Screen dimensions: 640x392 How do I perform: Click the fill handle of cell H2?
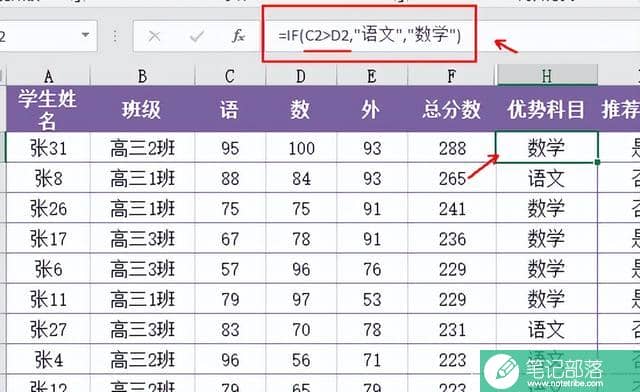tap(598, 162)
